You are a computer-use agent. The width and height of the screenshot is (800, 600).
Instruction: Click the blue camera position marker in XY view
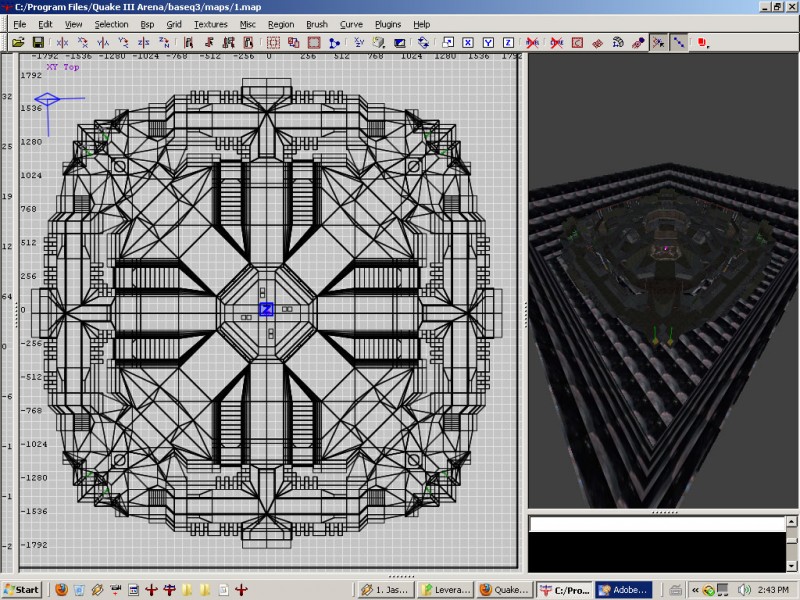[47, 99]
